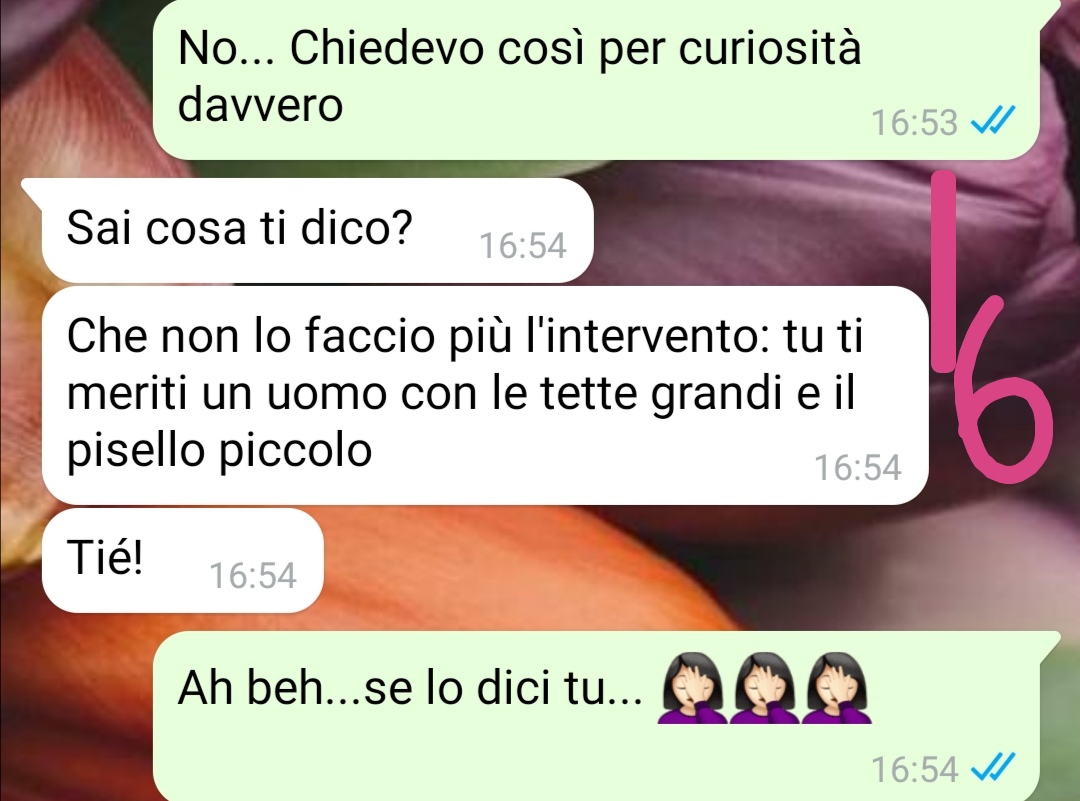Image resolution: width=1080 pixels, height=801 pixels.
Task: Select the message about "l'intervento"
Action: [x=485, y=395]
